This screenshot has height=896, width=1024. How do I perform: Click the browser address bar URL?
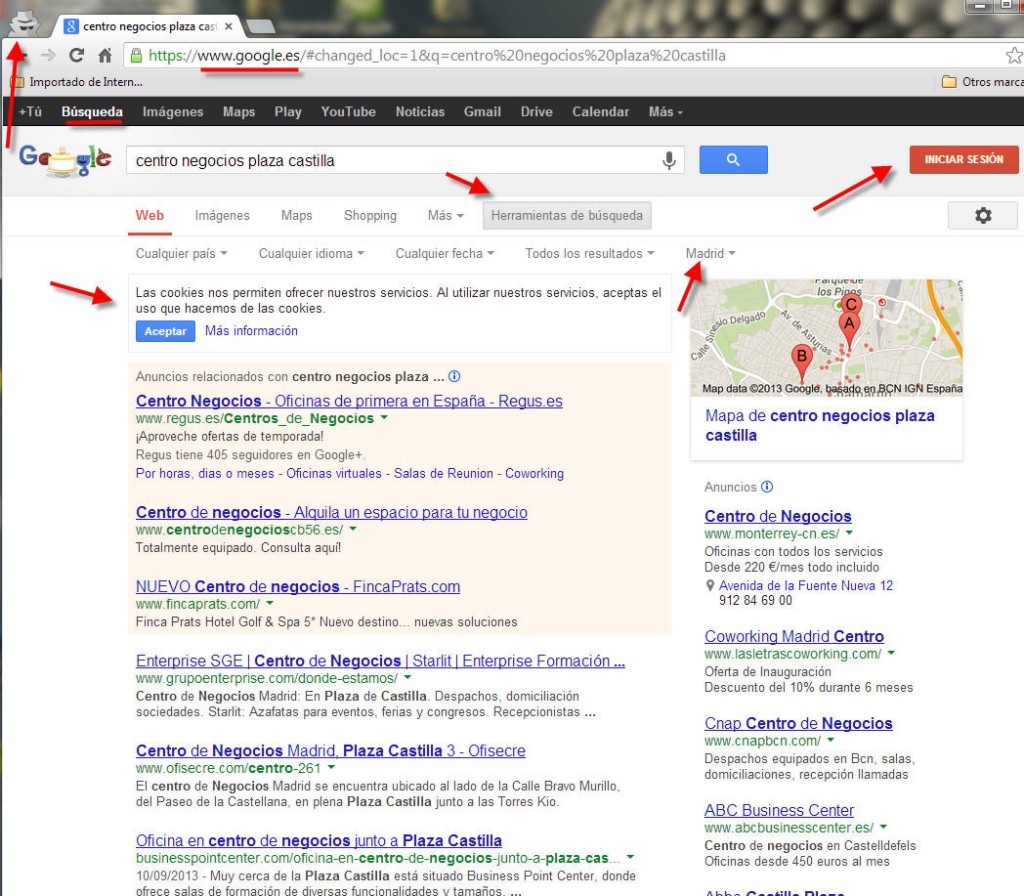click(436, 56)
